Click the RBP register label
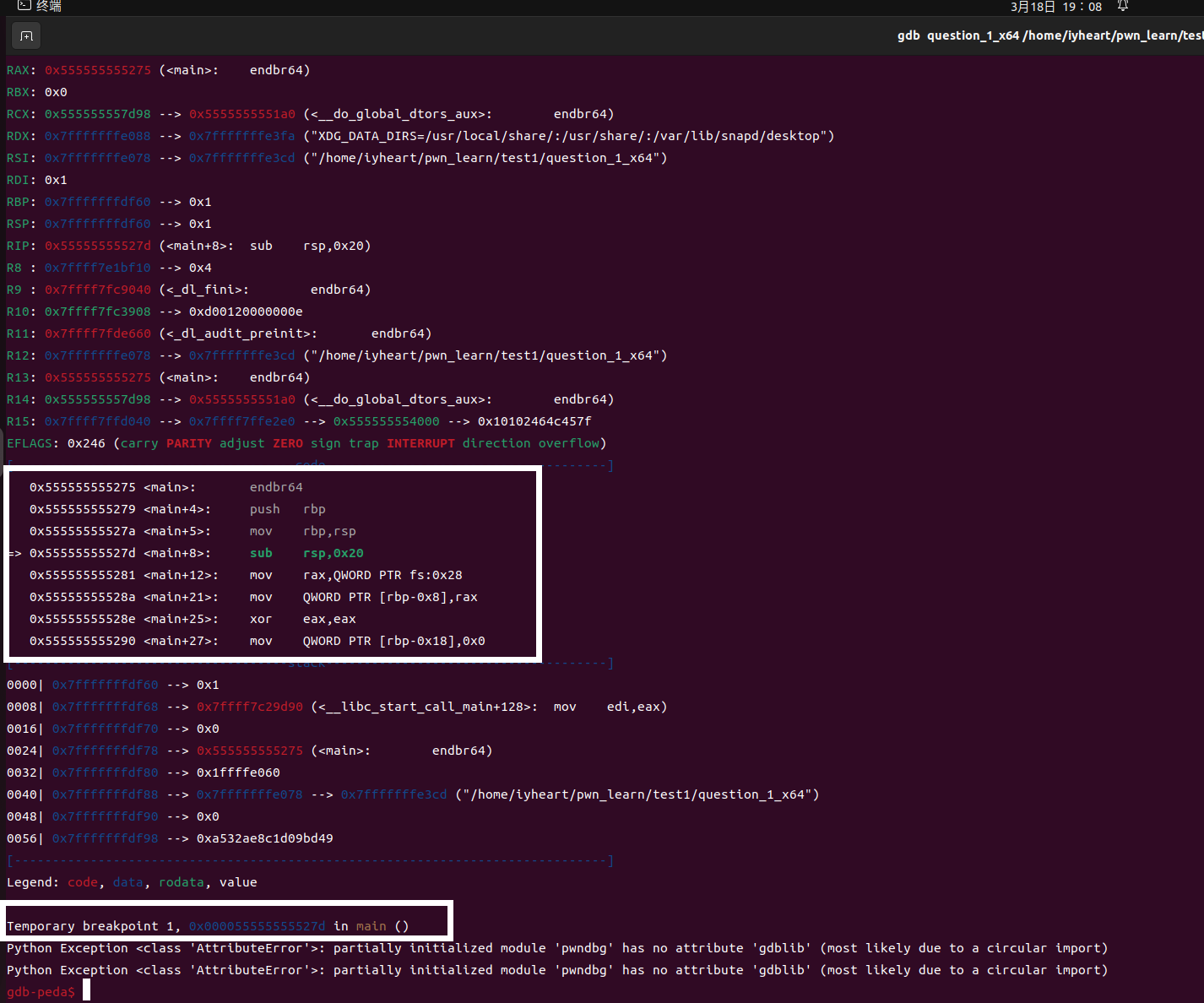Image resolution: width=1204 pixels, height=1003 pixels. click(18, 202)
